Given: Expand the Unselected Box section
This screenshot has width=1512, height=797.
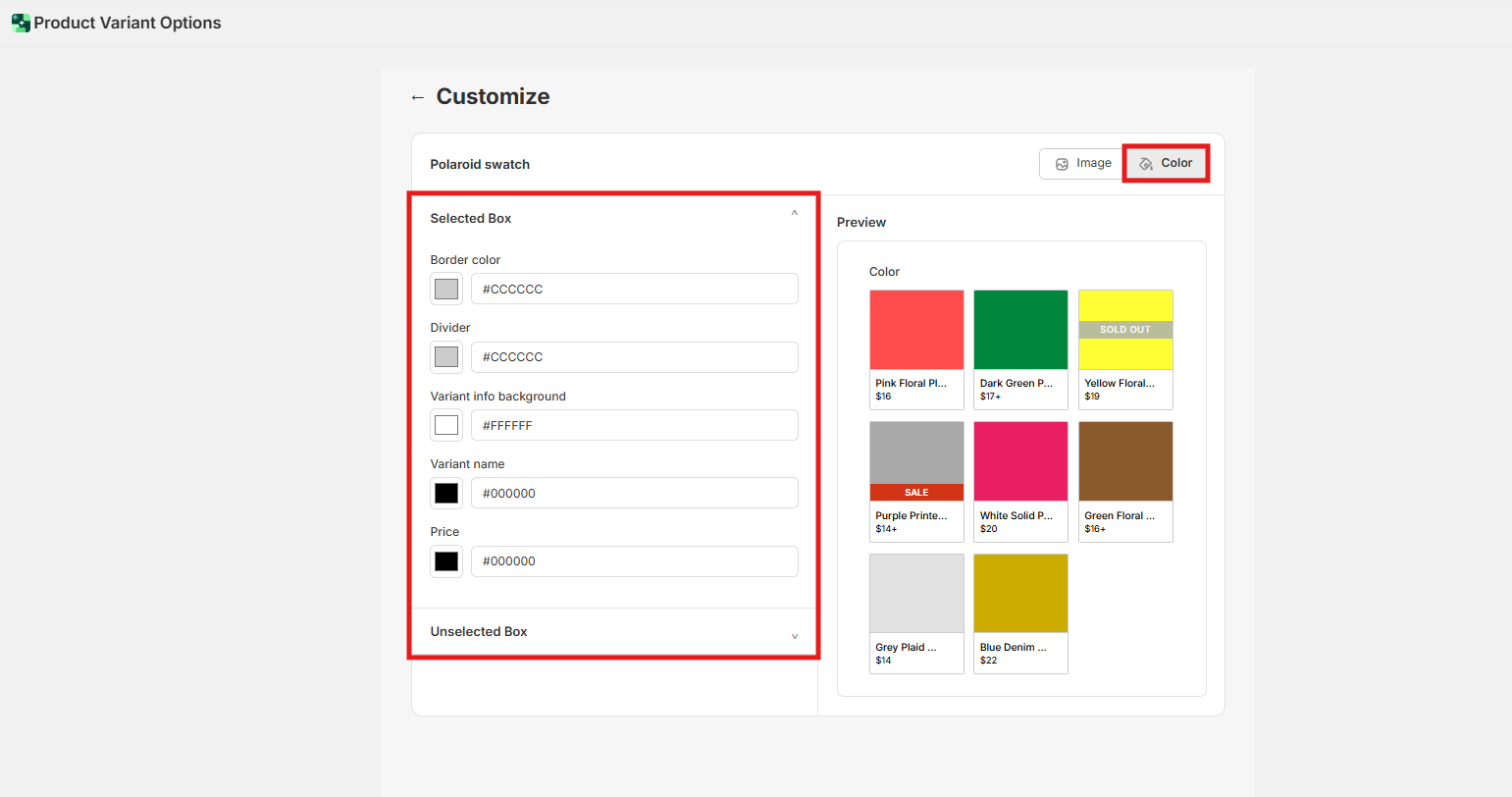Looking at the screenshot, I should pyautogui.click(x=794, y=636).
